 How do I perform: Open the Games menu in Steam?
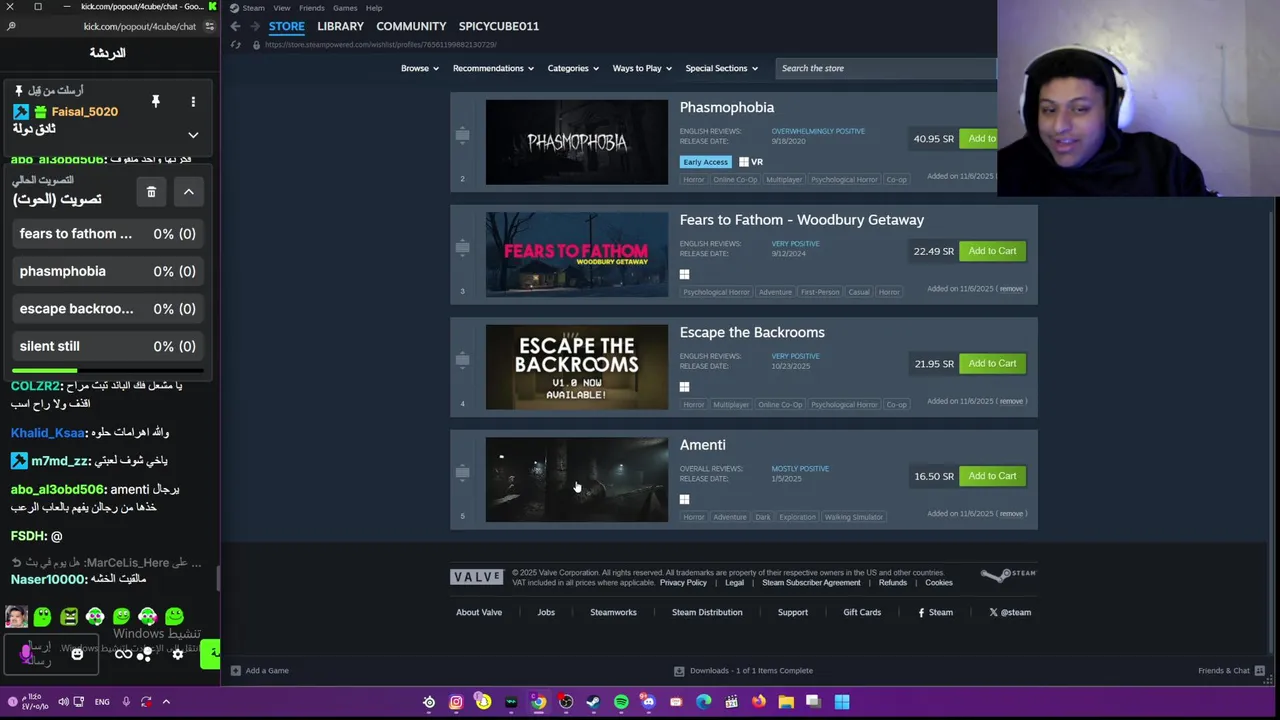coord(345,8)
